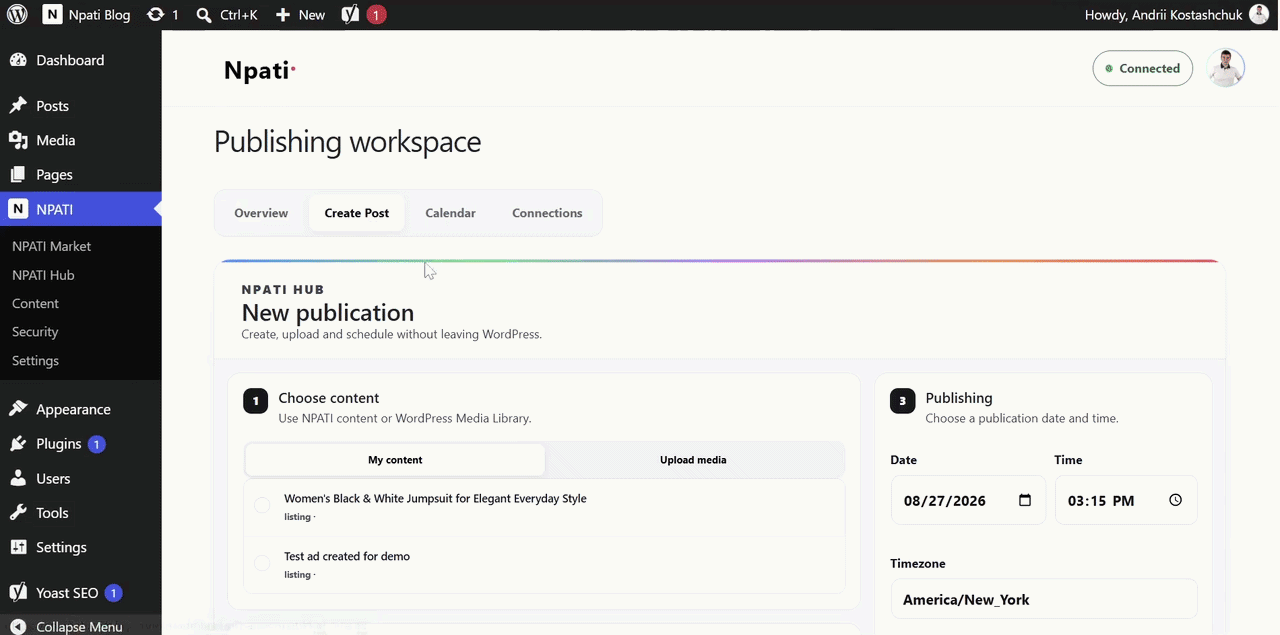Click the Dashboard menu label
This screenshot has height=635, width=1280.
[x=70, y=60]
